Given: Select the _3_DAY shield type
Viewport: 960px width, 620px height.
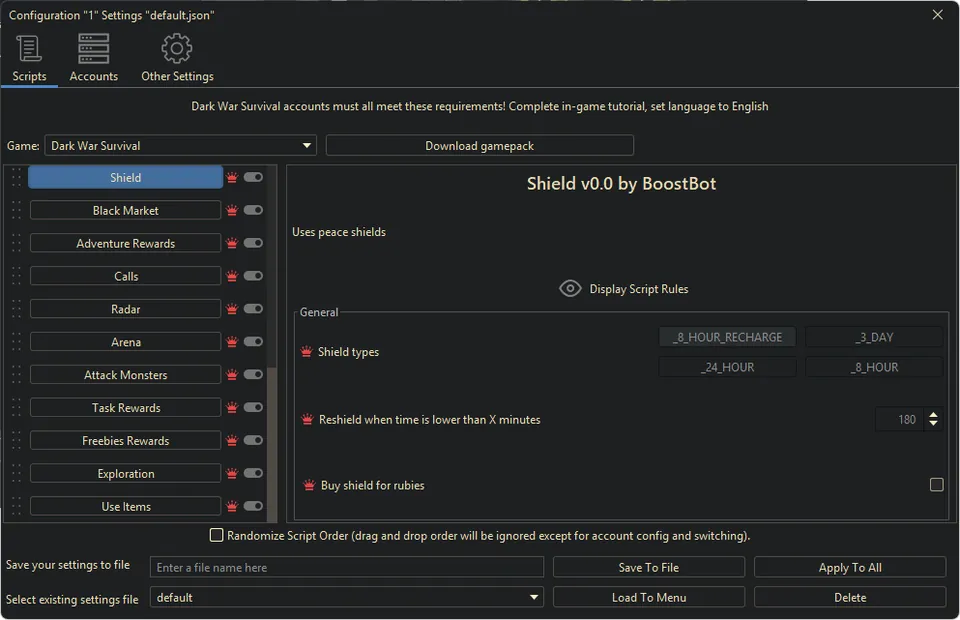Looking at the screenshot, I should click(x=874, y=337).
